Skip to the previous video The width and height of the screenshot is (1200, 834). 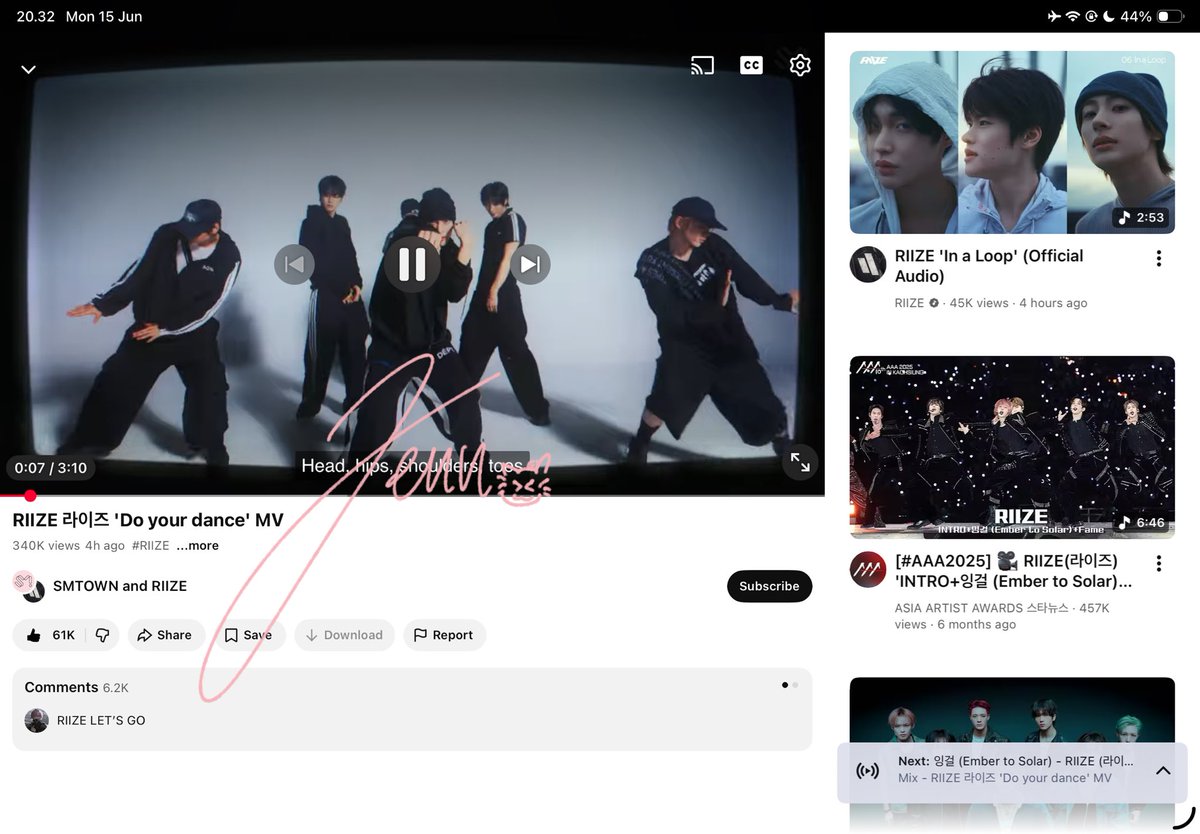[x=294, y=264]
